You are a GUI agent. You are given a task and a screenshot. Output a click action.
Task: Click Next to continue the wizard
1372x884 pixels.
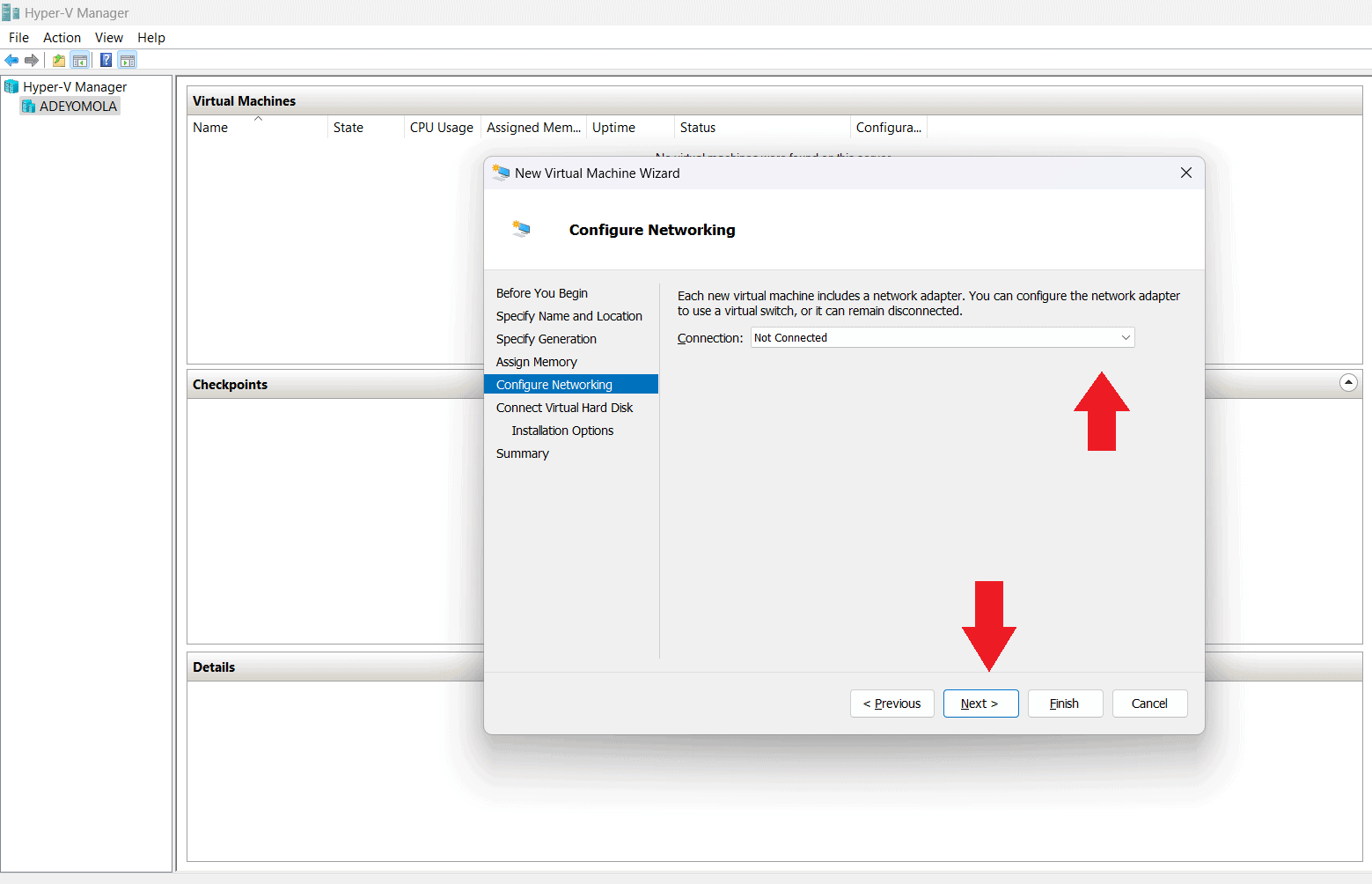[981, 704]
